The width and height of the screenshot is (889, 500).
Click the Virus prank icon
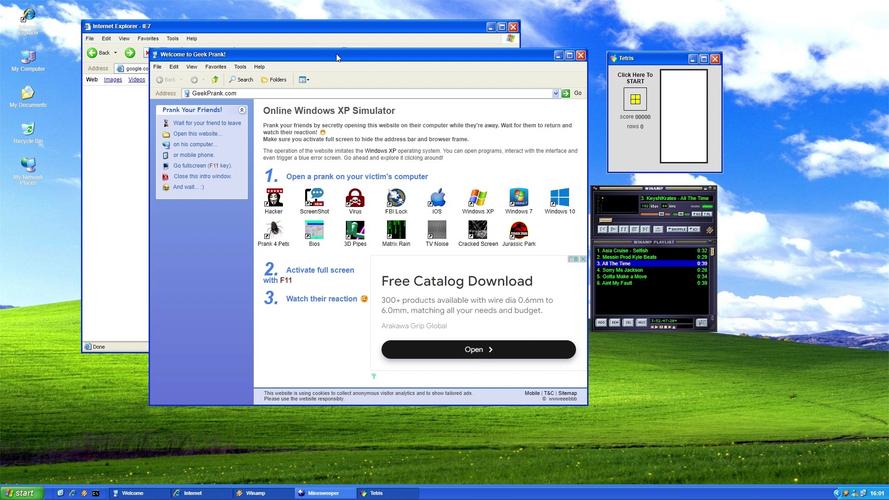point(355,198)
